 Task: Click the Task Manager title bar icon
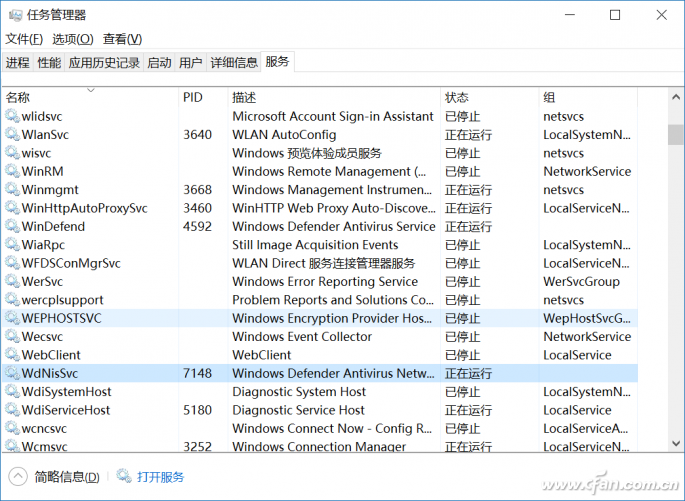[15, 15]
